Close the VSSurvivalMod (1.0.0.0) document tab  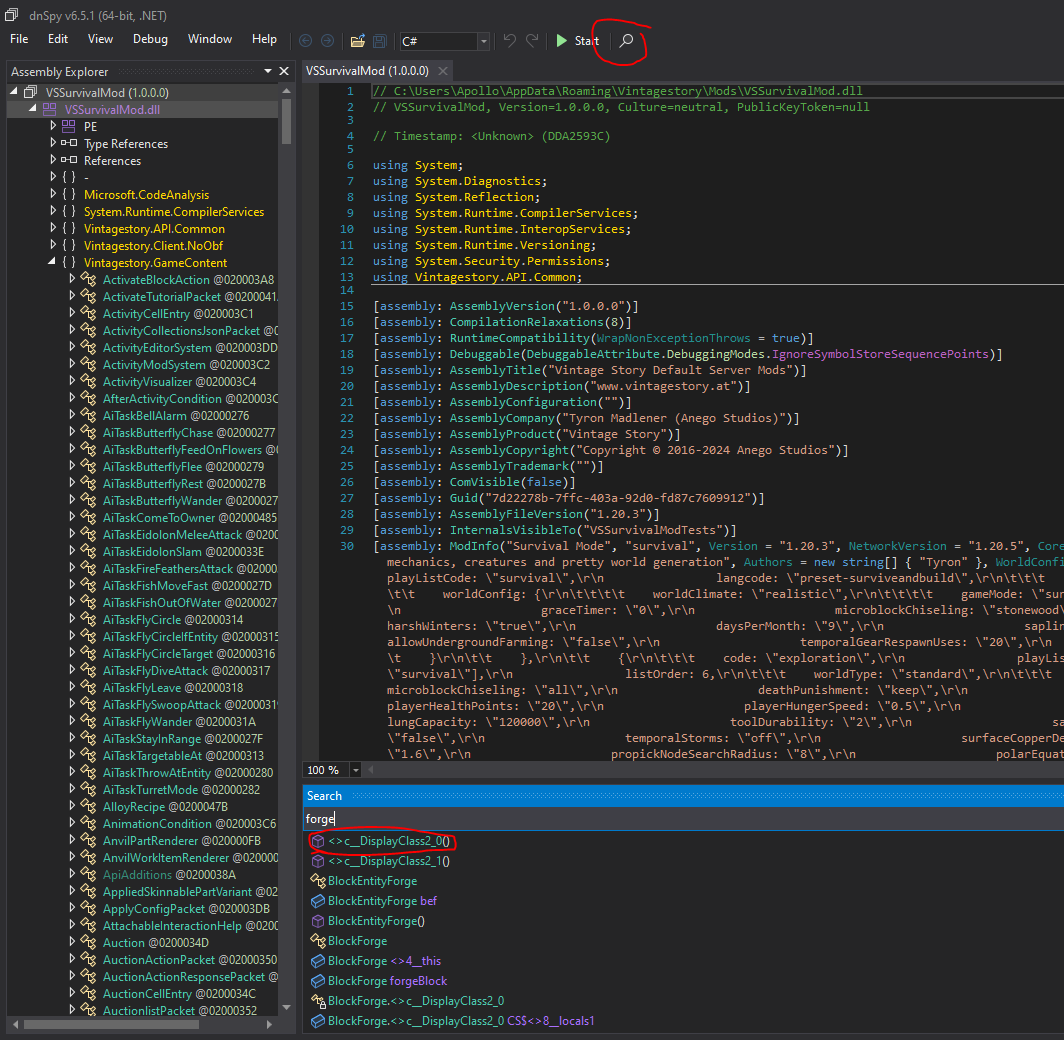[x=442, y=71]
